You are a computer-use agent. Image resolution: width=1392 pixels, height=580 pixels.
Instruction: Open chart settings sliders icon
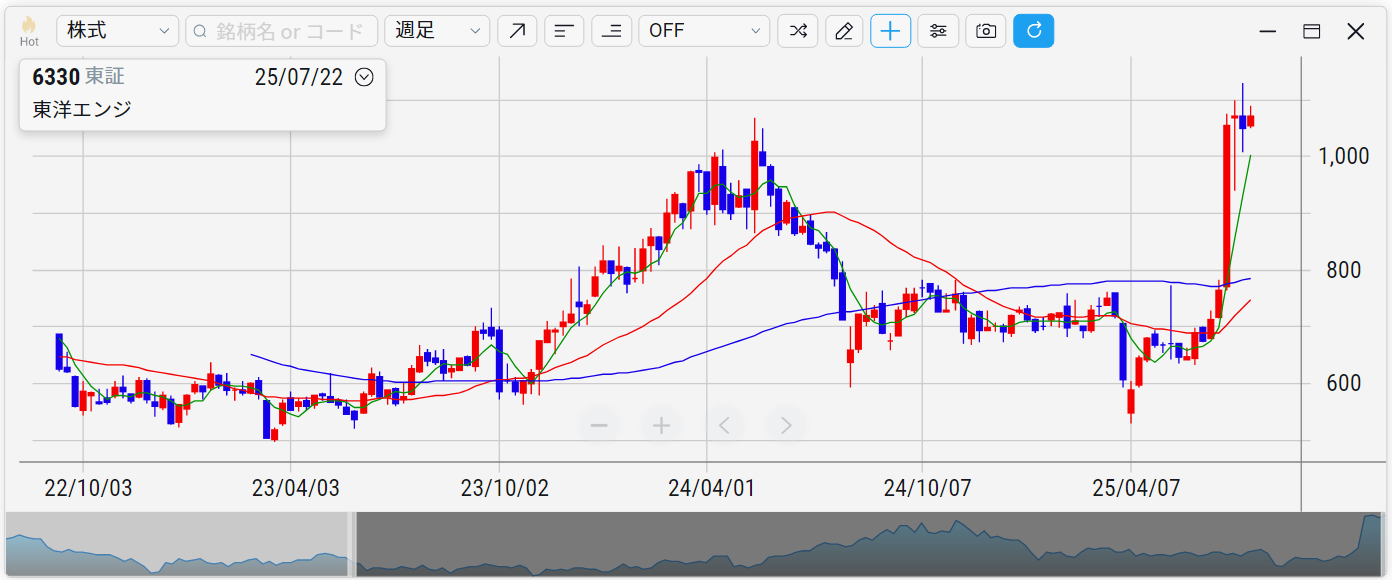[x=938, y=31]
